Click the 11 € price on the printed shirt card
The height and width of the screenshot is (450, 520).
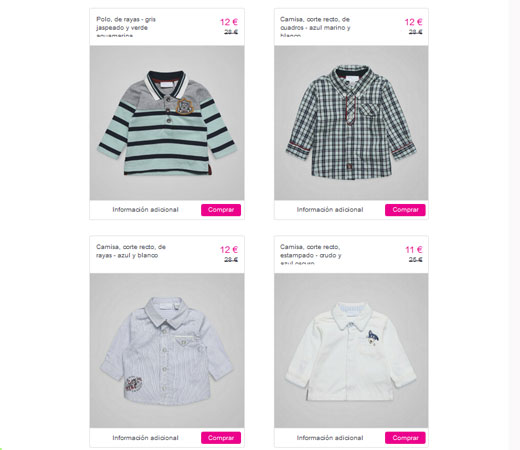pos(414,250)
